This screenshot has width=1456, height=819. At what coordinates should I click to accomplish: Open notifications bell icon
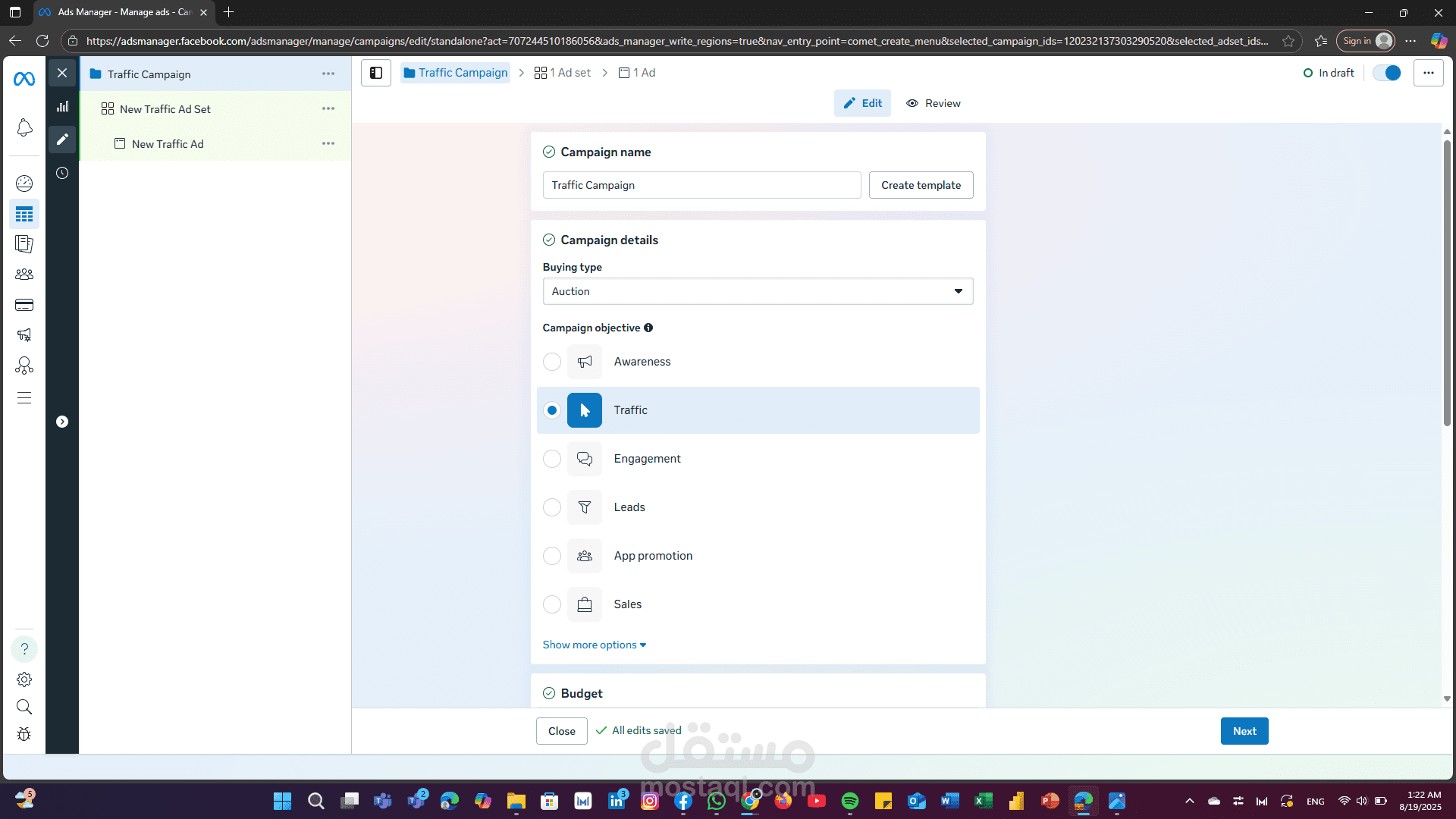pos(24,127)
